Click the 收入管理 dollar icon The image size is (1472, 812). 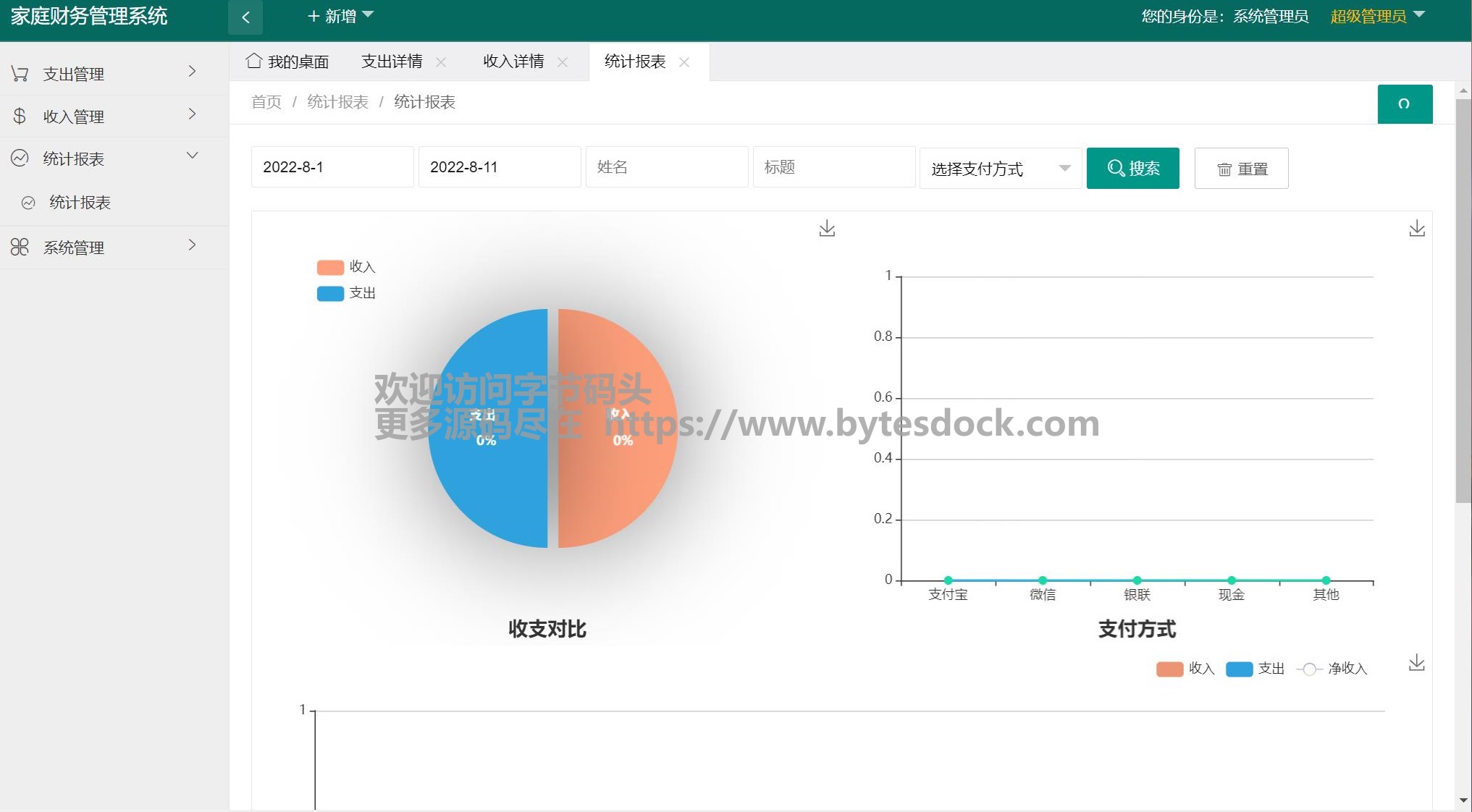point(20,116)
